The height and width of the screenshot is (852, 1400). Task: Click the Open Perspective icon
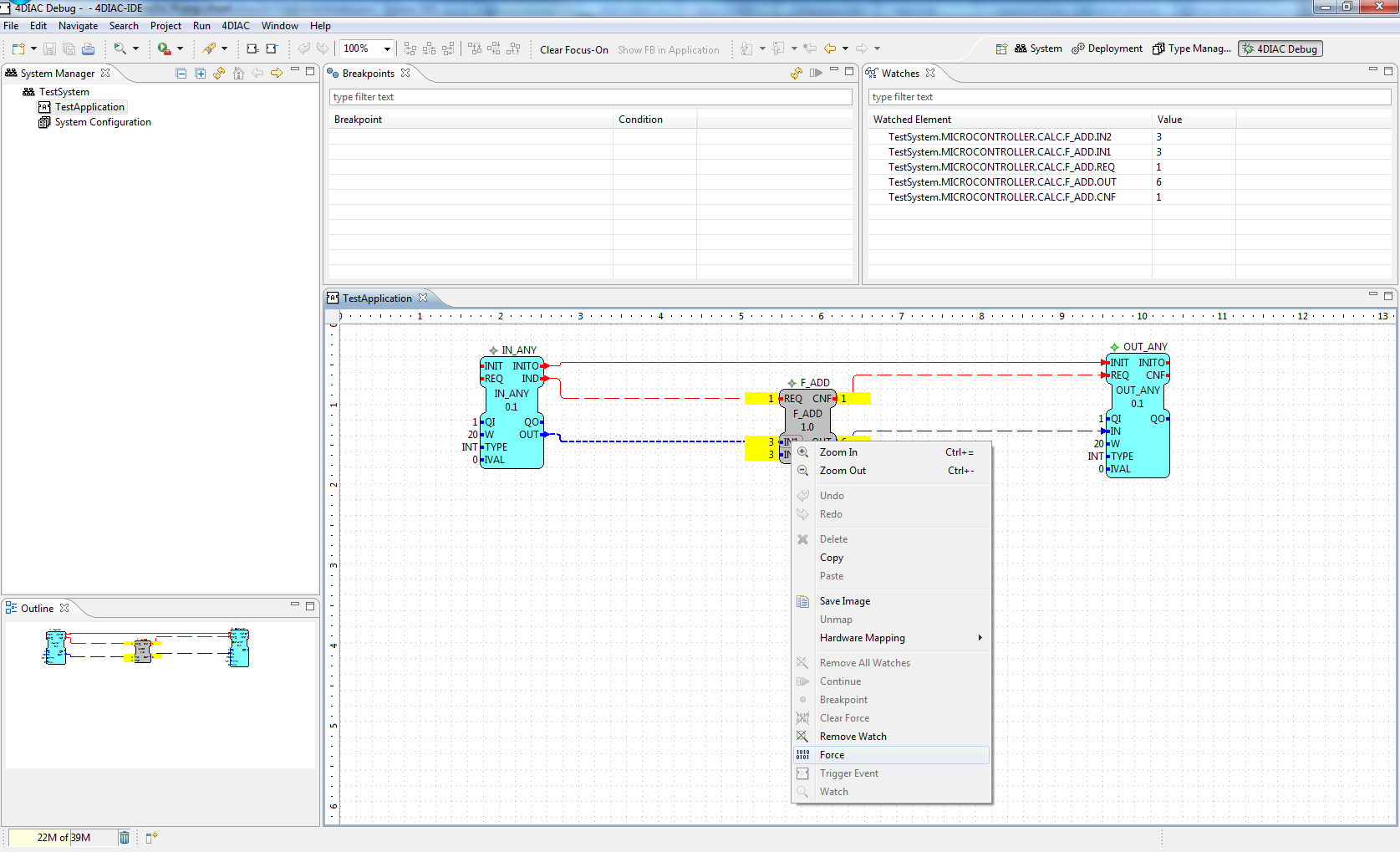click(1000, 49)
